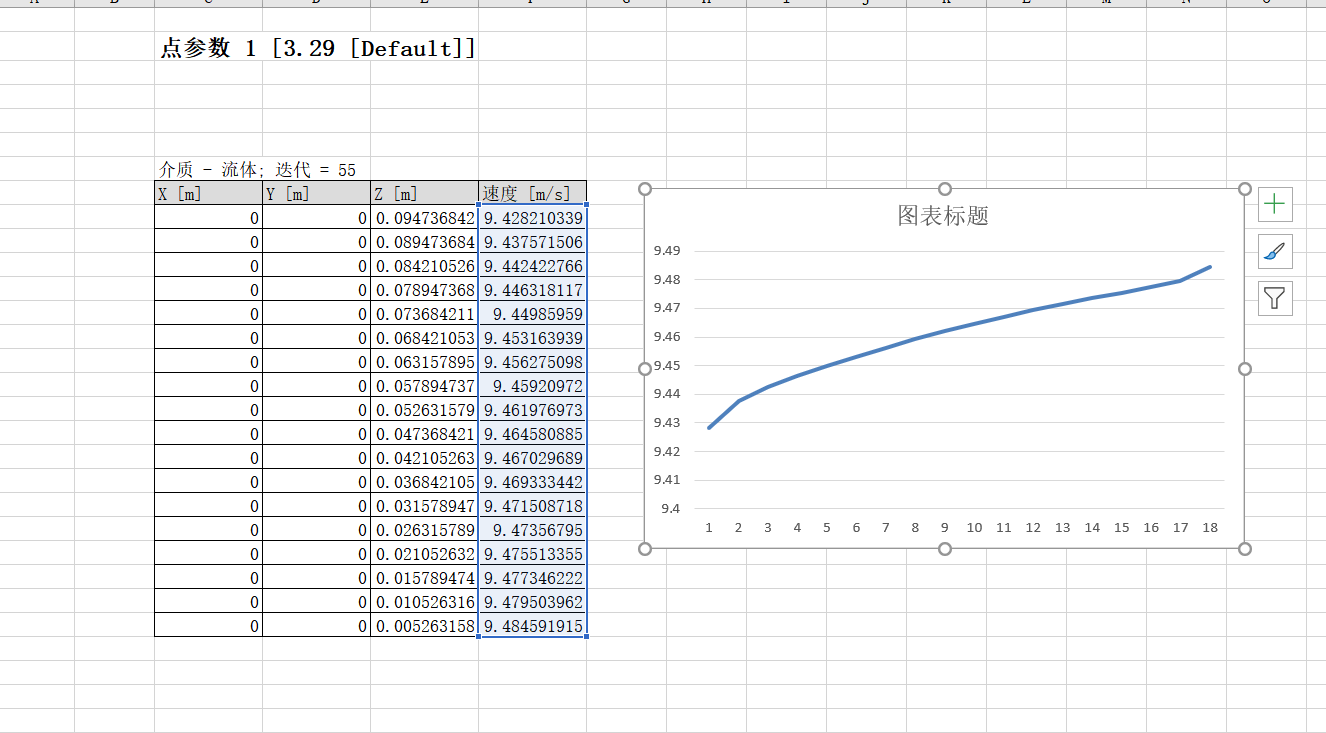Select header cell Y [m]
Viewport: 1326px width, 733px height.
pos(316,194)
